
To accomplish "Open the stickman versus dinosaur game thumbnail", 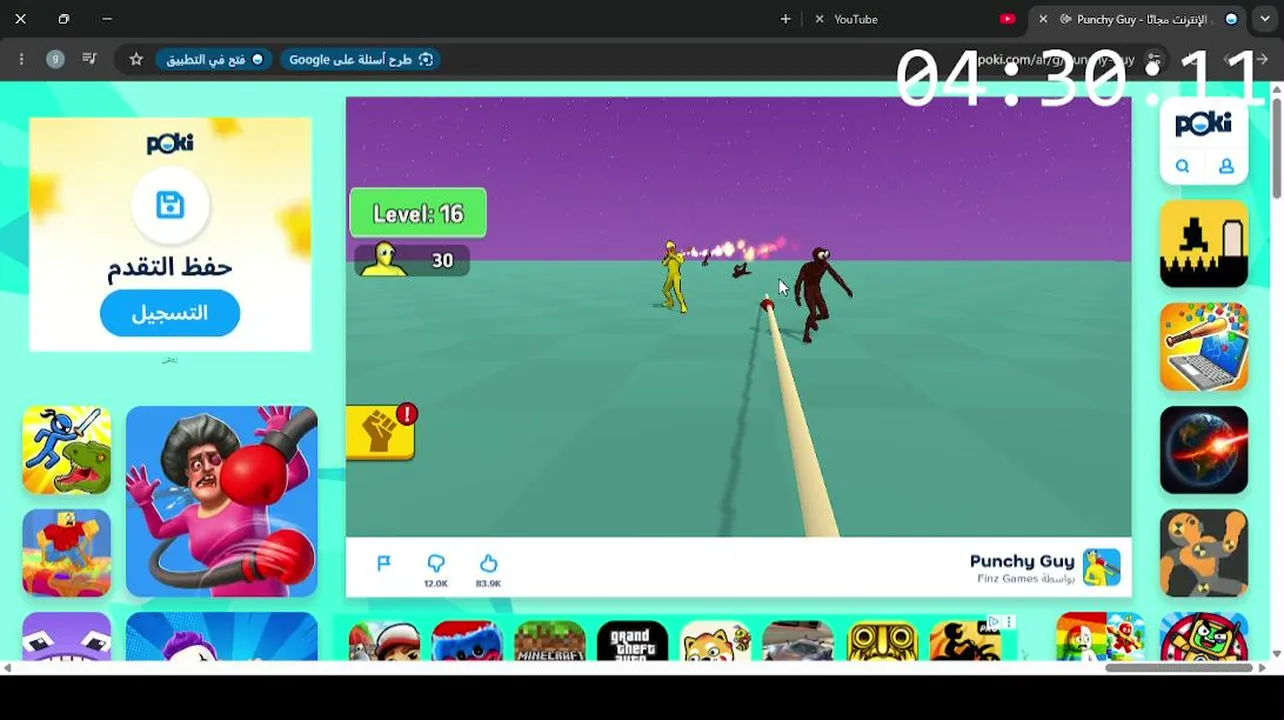I will tap(67, 450).
